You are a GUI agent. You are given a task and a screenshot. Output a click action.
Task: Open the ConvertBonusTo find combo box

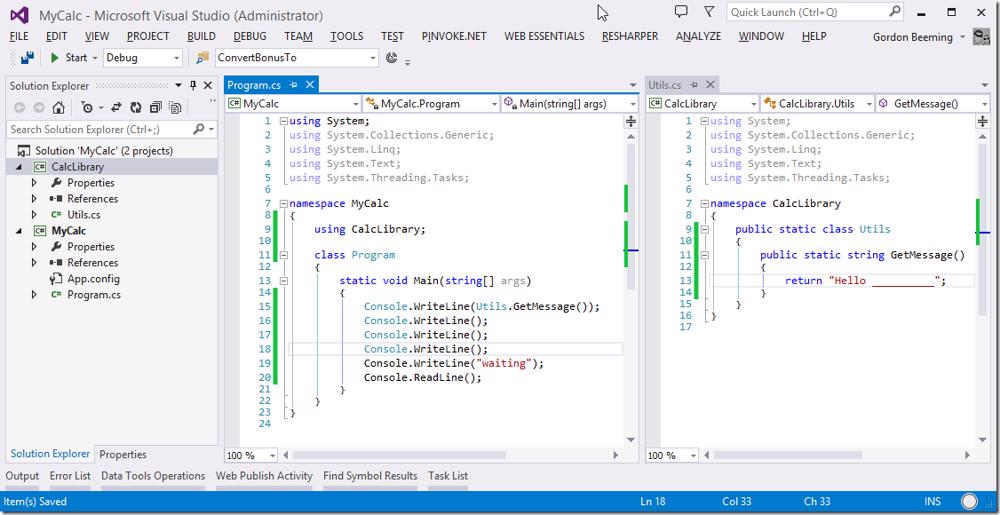coord(373,58)
